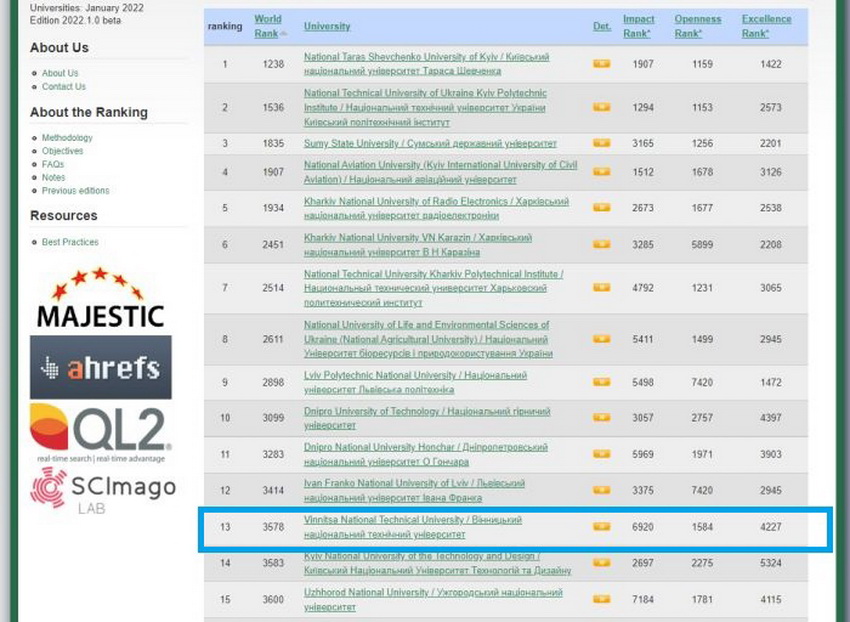This screenshot has height=622, width=850.
Task: Click the QL2 logo in sidebar
Action: (100, 431)
